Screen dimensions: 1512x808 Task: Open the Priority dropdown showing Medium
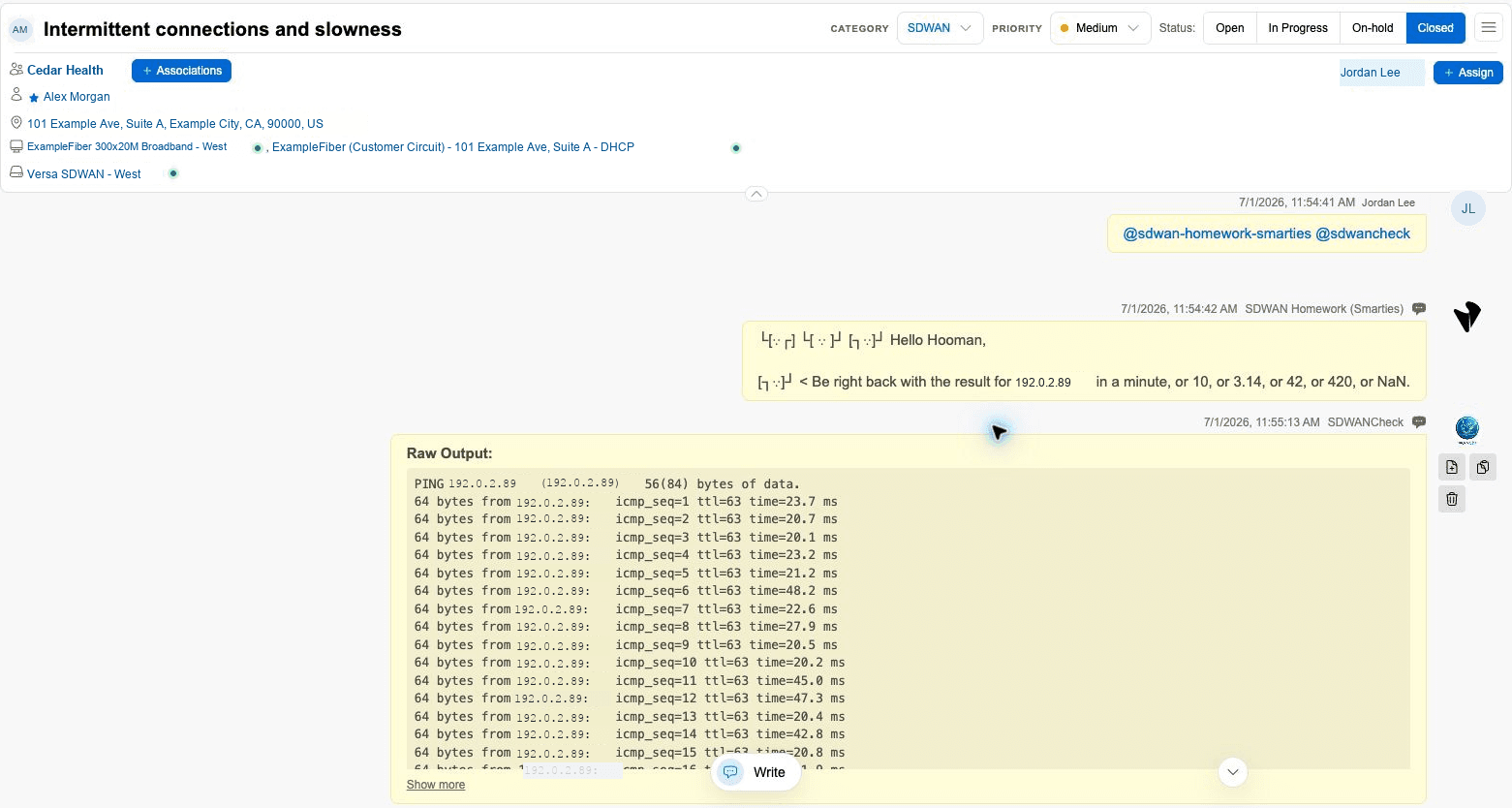pos(1100,28)
